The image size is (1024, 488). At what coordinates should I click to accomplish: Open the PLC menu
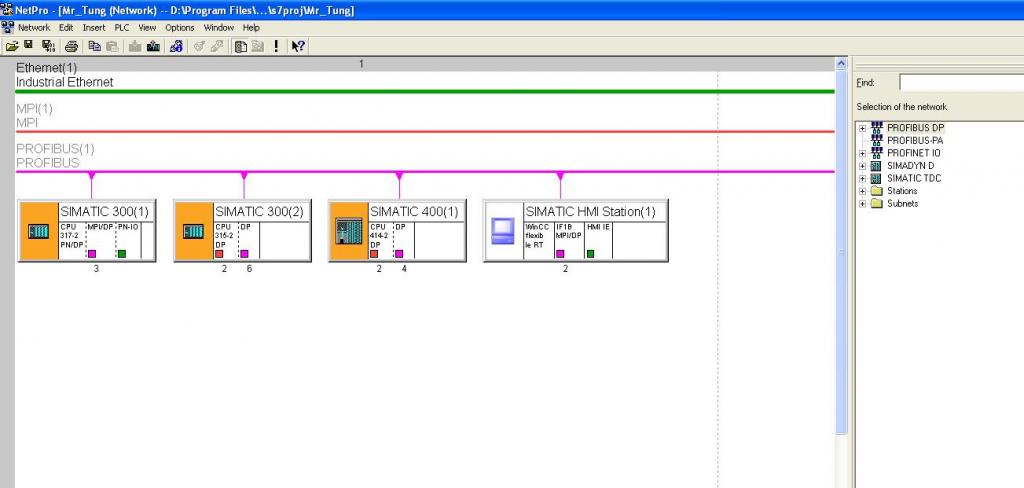122,27
